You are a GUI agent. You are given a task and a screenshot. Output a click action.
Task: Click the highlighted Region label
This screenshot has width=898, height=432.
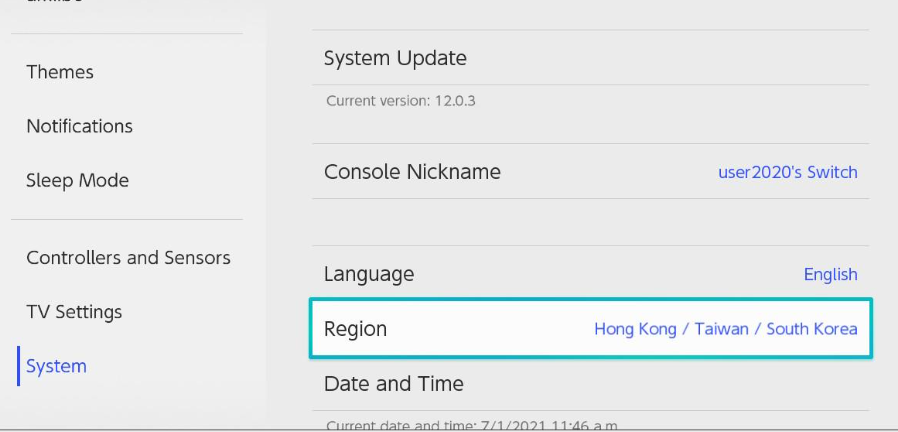click(356, 329)
